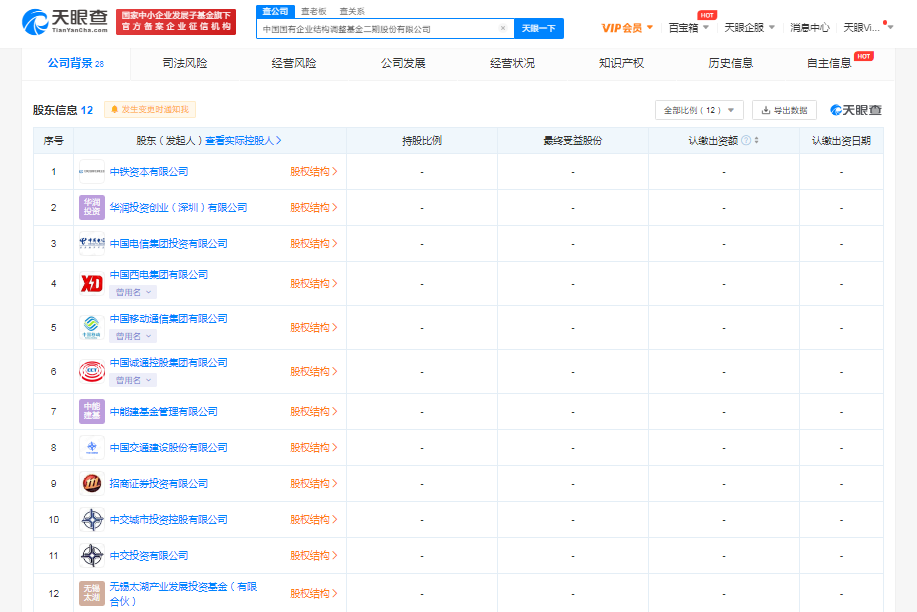Expand 曾用名 under 中国西电集团有限公司
The image size is (917, 612).
pyautogui.click(x=133, y=292)
